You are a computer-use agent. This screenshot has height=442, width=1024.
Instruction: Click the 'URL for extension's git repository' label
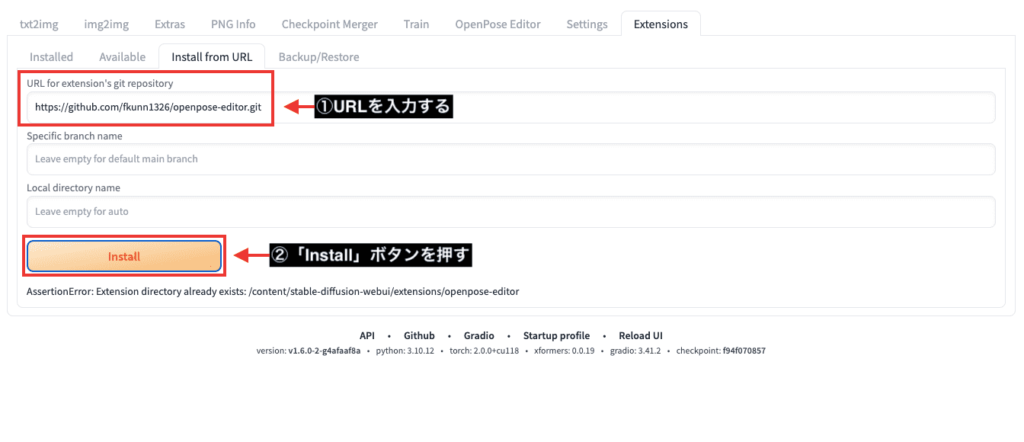click(x=100, y=83)
